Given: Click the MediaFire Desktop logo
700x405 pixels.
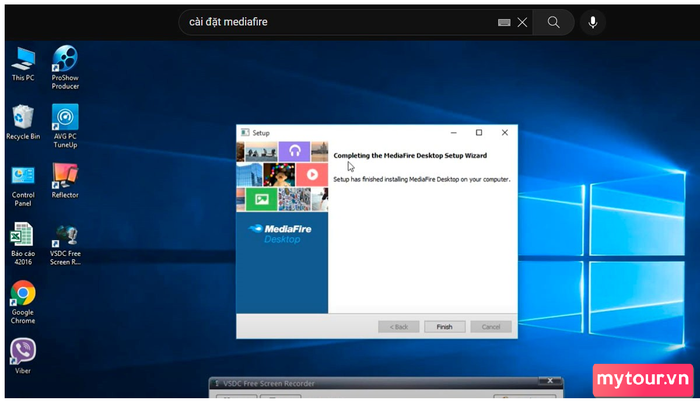Looking at the screenshot, I should [281, 234].
